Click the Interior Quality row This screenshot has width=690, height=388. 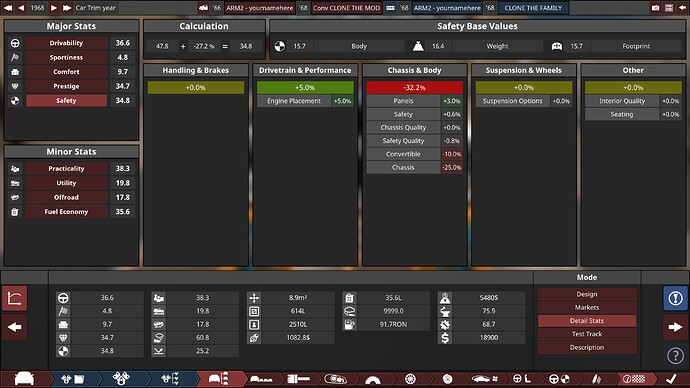633,101
